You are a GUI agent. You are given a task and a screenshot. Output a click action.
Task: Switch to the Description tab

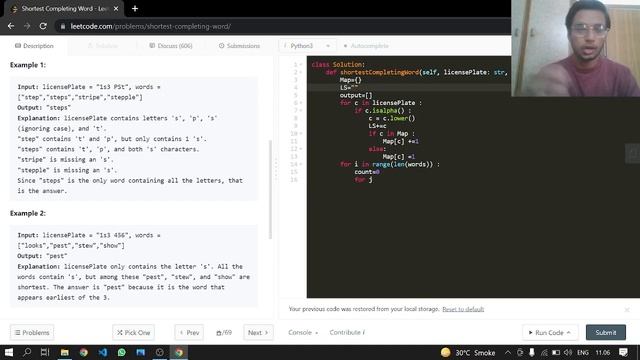(34, 46)
